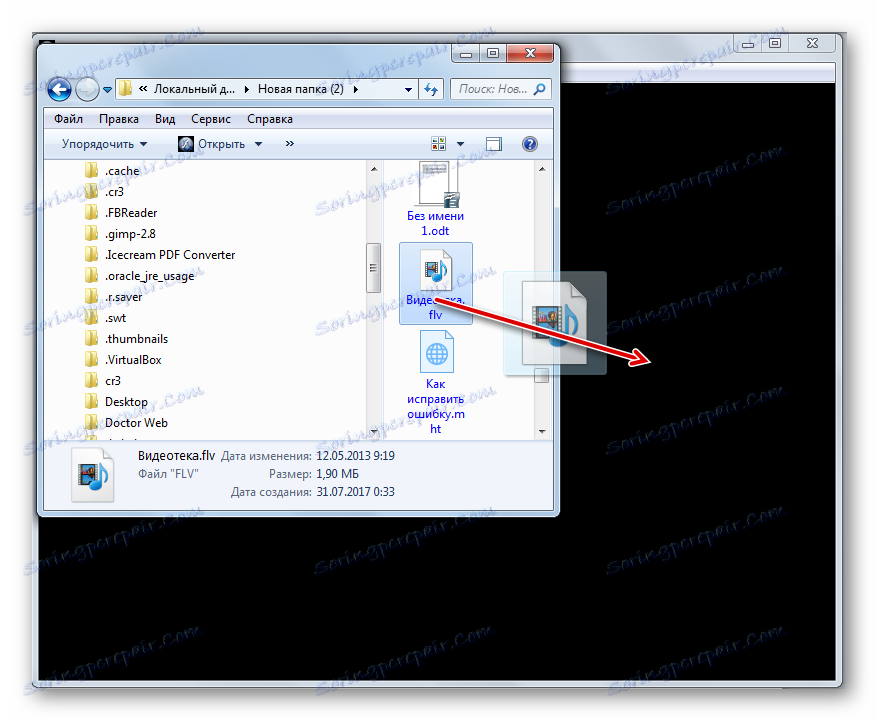Refresh the folder with refresh icon

(x=431, y=89)
